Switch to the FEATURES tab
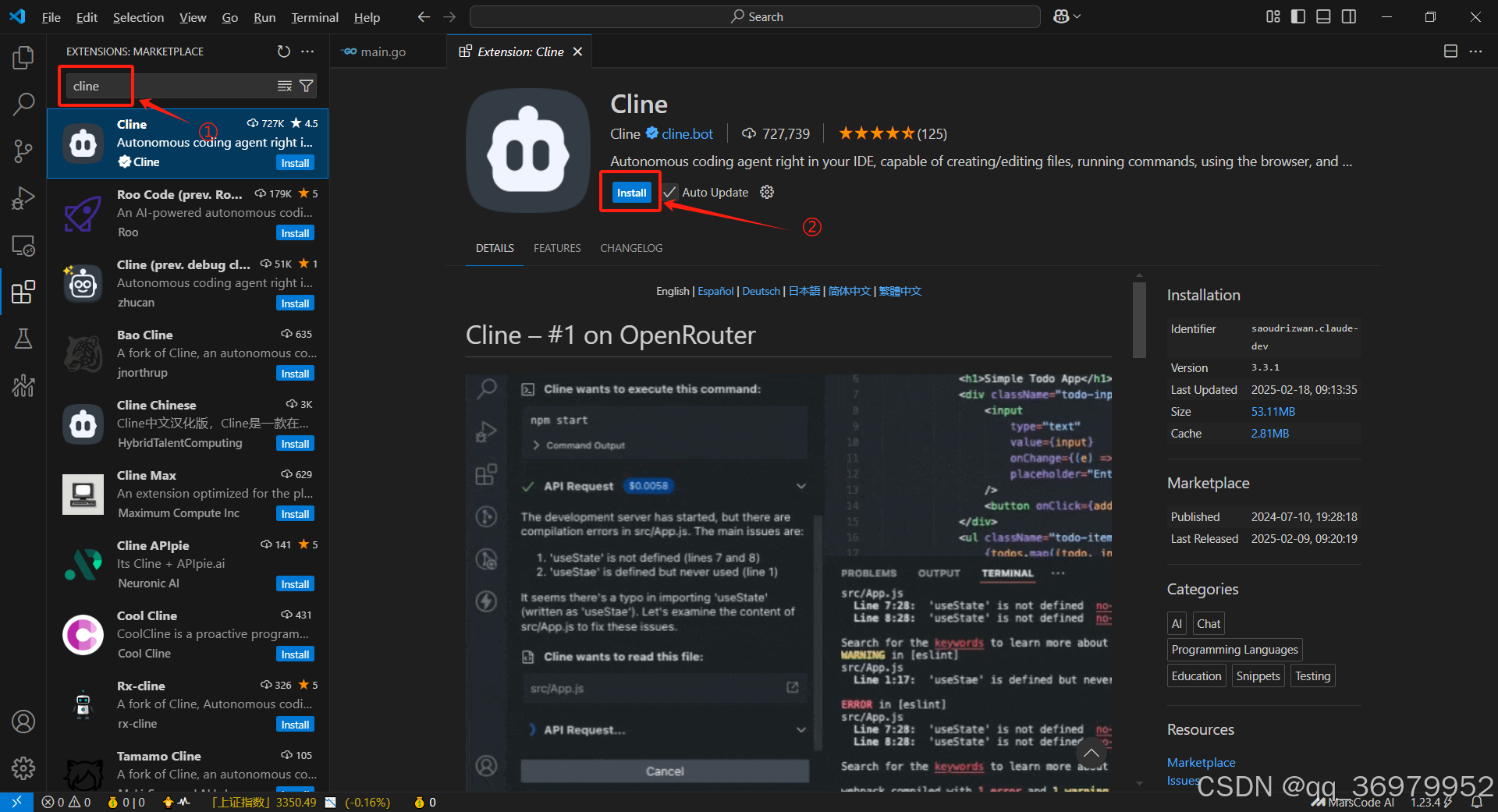This screenshot has height=812, width=1498. (557, 248)
